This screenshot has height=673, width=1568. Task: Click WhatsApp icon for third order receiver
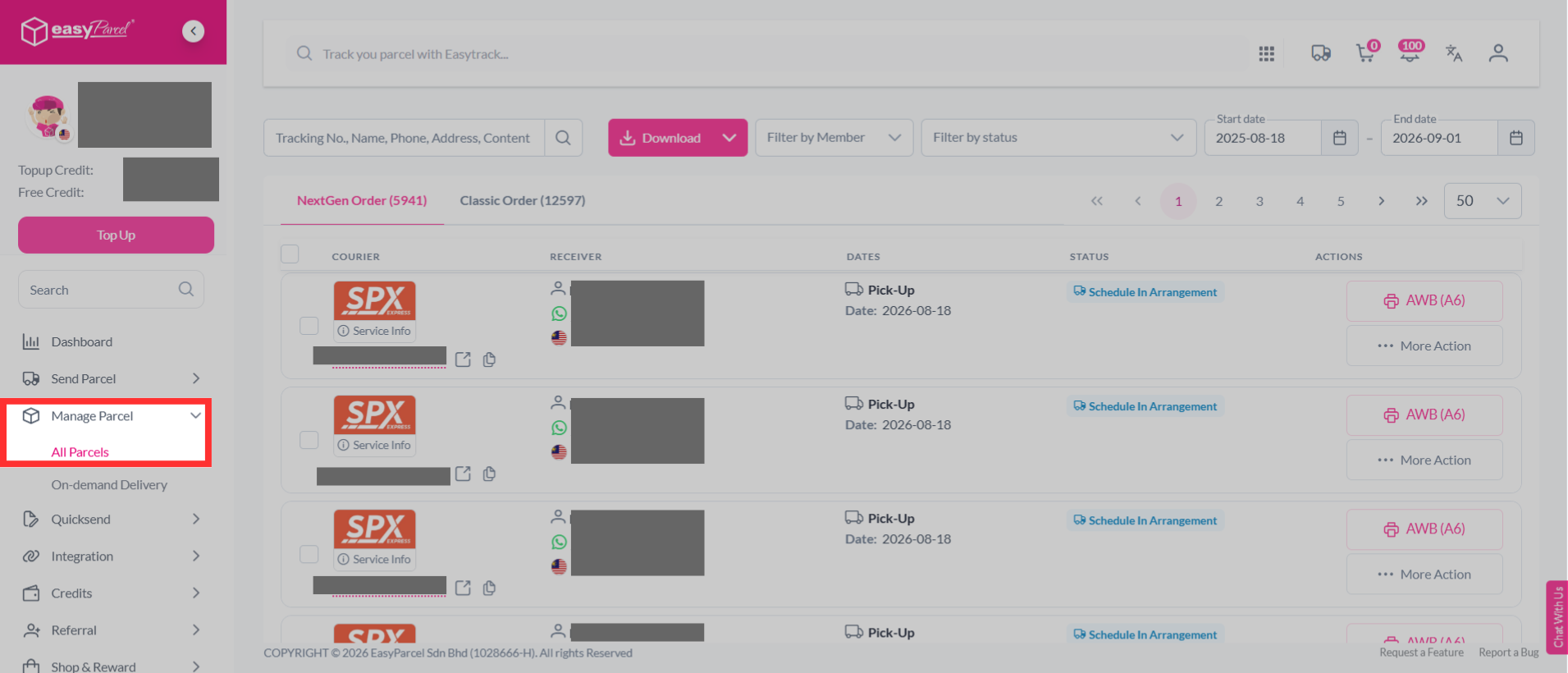(559, 542)
